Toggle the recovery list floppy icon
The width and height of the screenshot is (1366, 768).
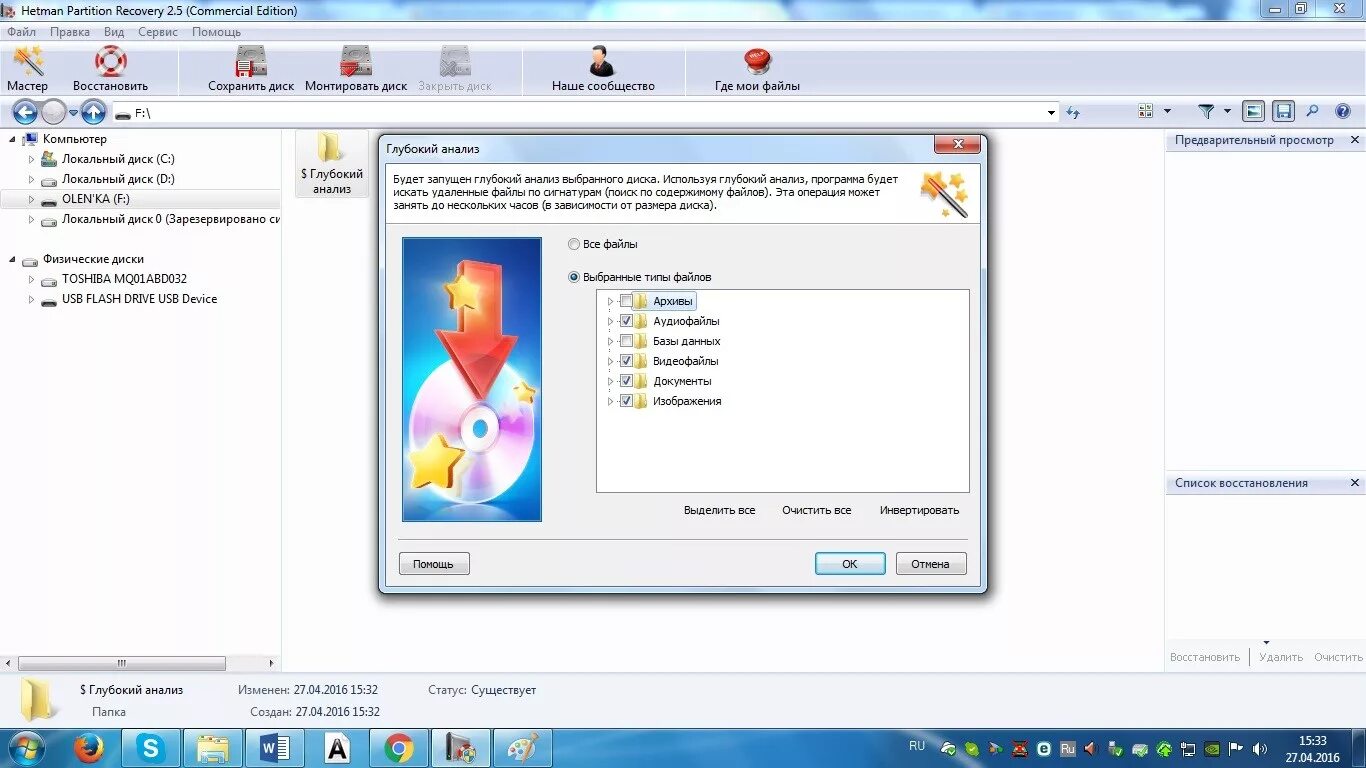1284,112
